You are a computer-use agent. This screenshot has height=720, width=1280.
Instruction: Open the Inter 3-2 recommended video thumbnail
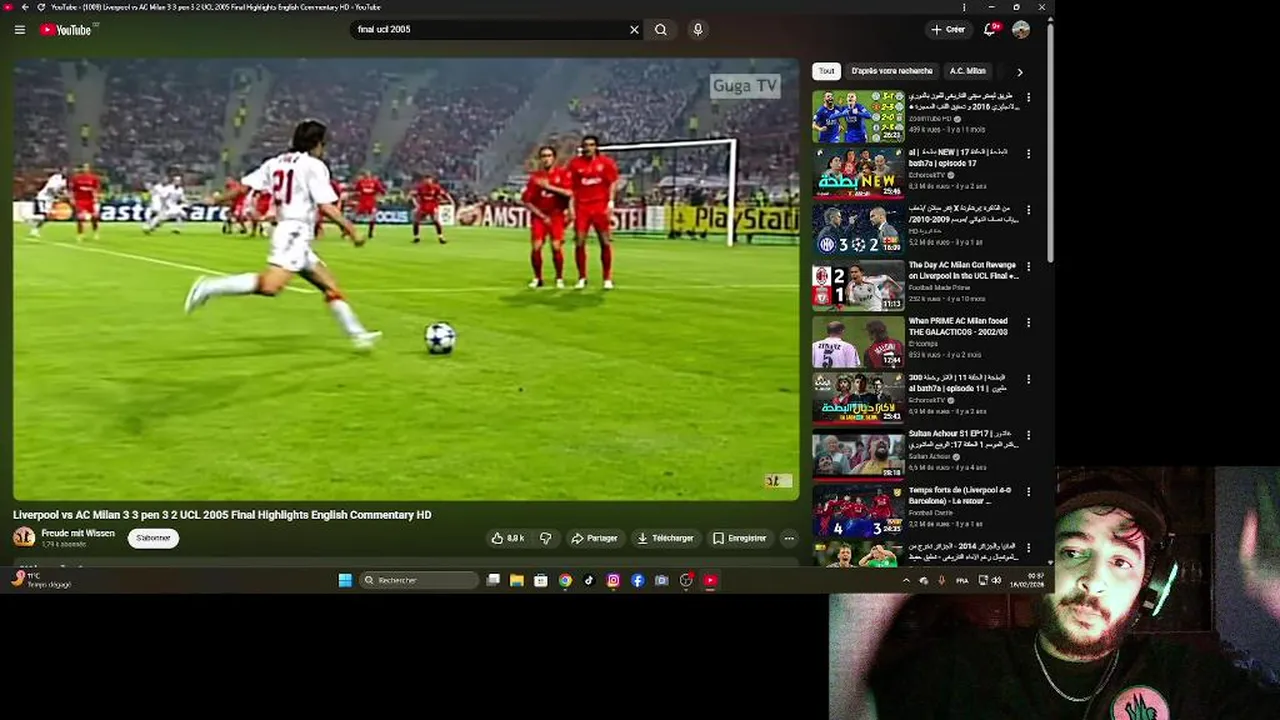[858, 229]
